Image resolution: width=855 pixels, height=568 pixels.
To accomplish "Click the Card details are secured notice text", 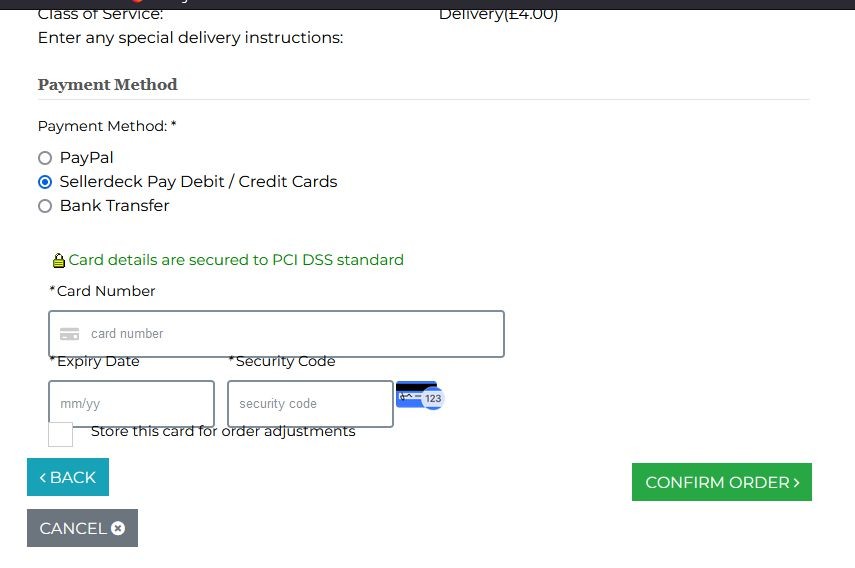I will click(236, 260).
